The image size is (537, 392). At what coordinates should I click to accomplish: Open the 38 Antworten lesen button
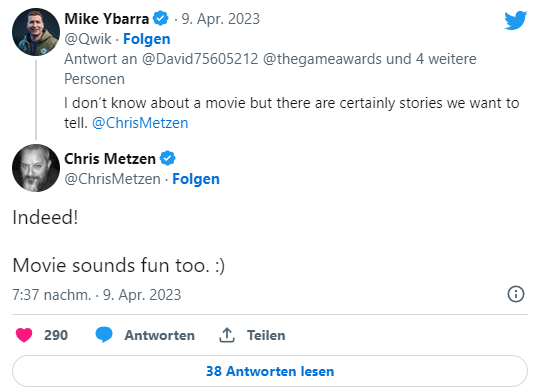pos(270,371)
